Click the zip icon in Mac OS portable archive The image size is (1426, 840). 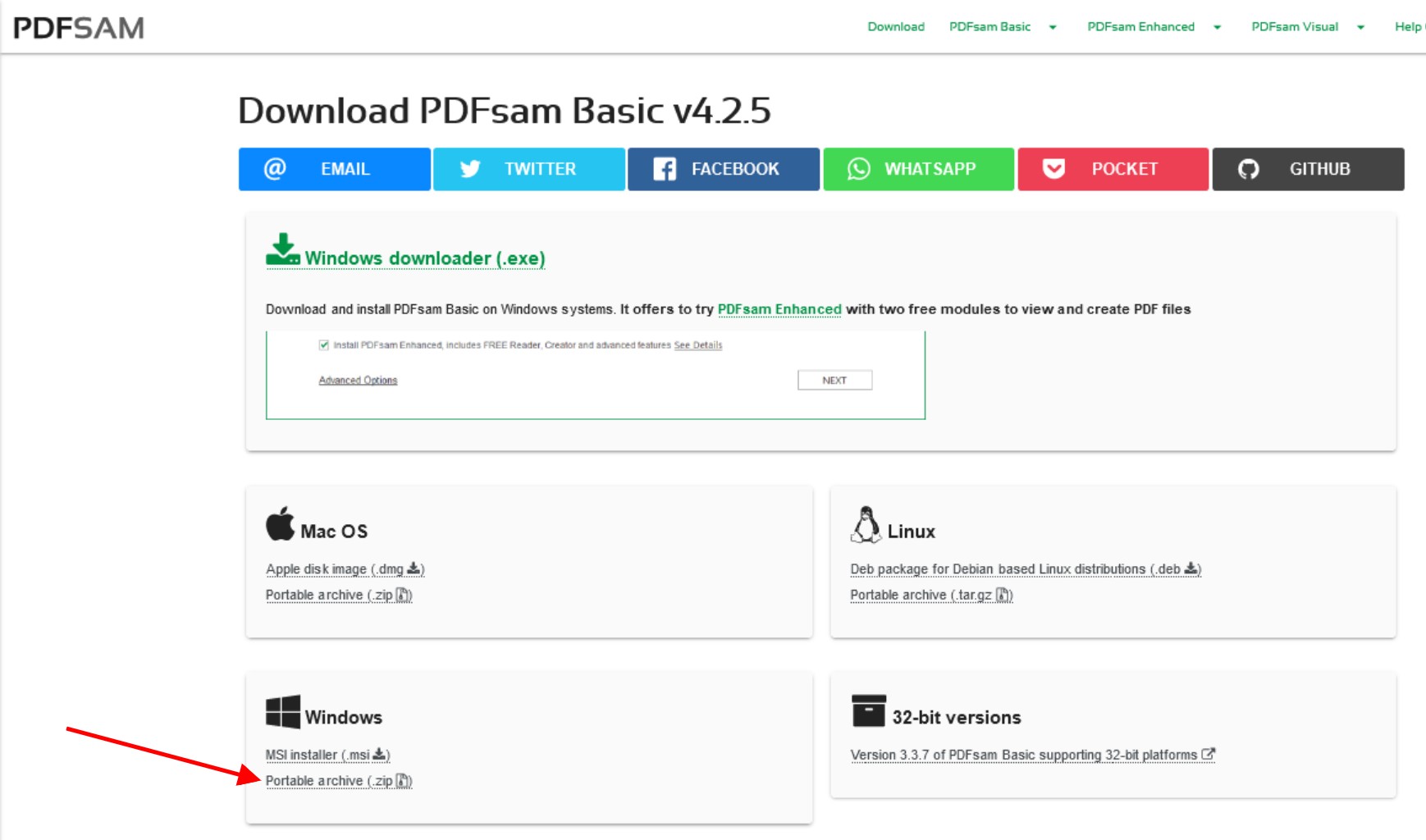tap(403, 595)
